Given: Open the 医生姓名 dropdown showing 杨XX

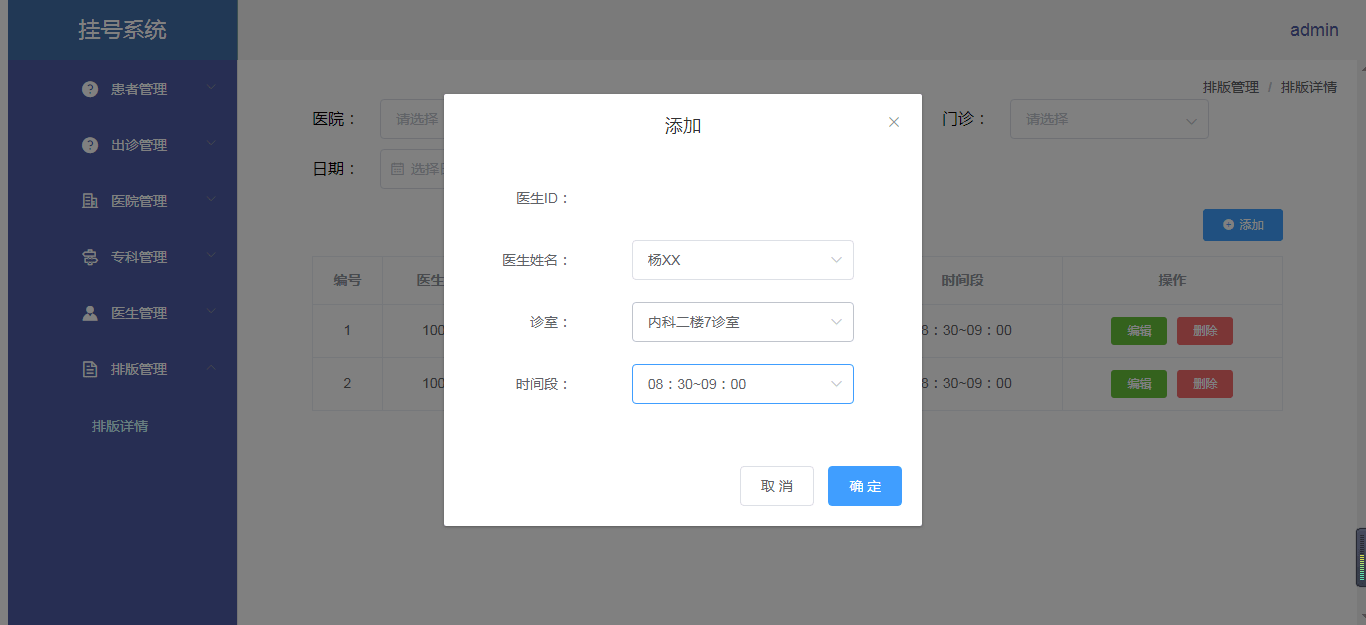Looking at the screenshot, I should 742,260.
